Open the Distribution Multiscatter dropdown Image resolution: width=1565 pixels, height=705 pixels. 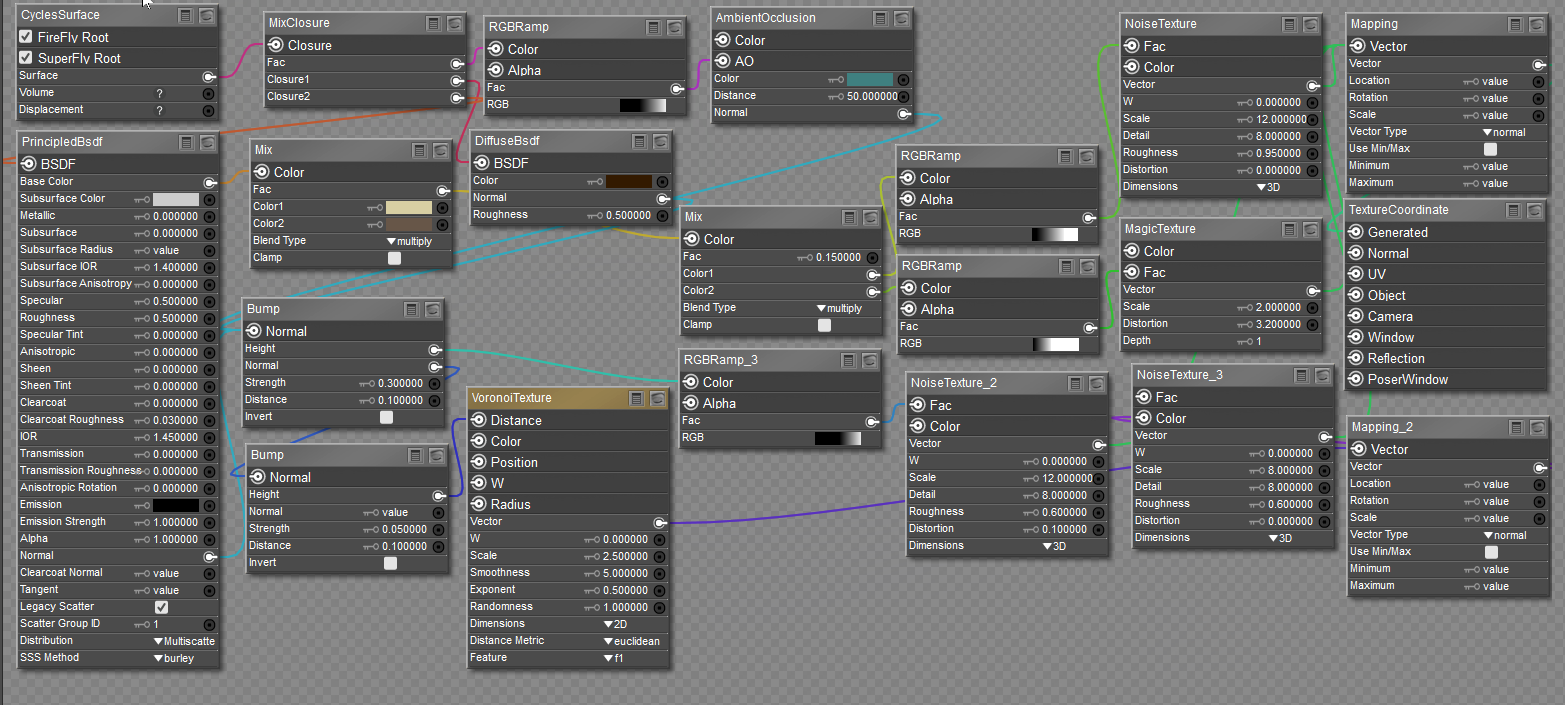click(184, 641)
